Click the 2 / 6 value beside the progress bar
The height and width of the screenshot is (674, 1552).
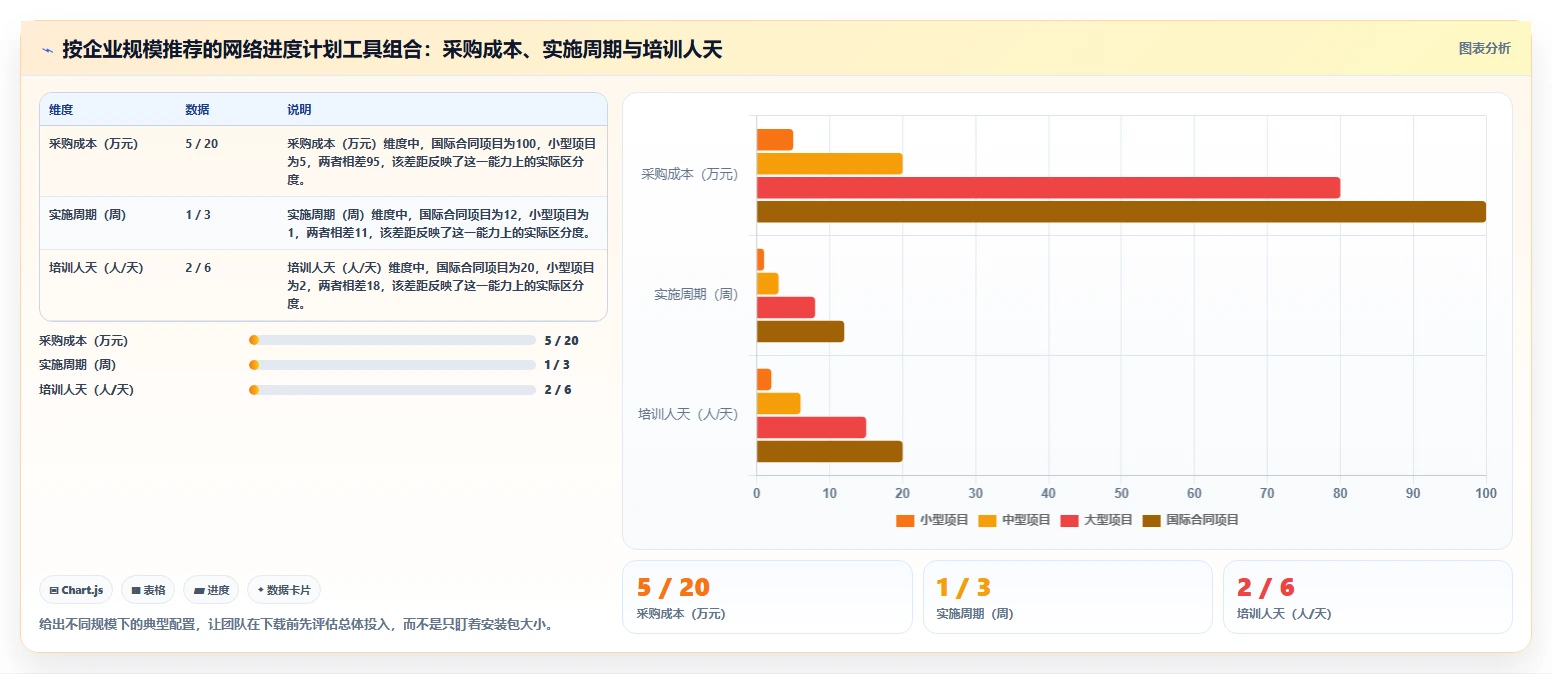click(x=557, y=390)
